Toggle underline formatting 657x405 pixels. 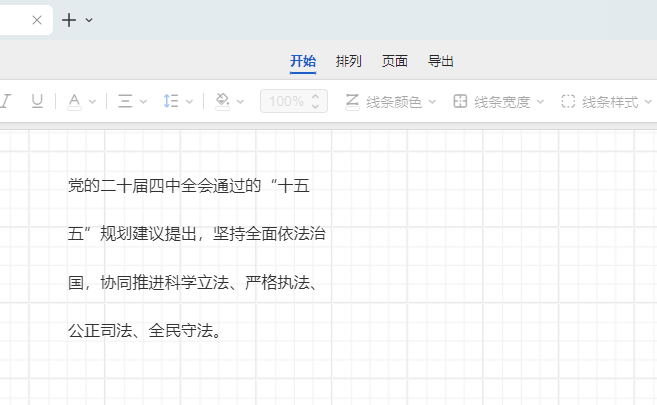pyautogui.click(x=37, y=101)
